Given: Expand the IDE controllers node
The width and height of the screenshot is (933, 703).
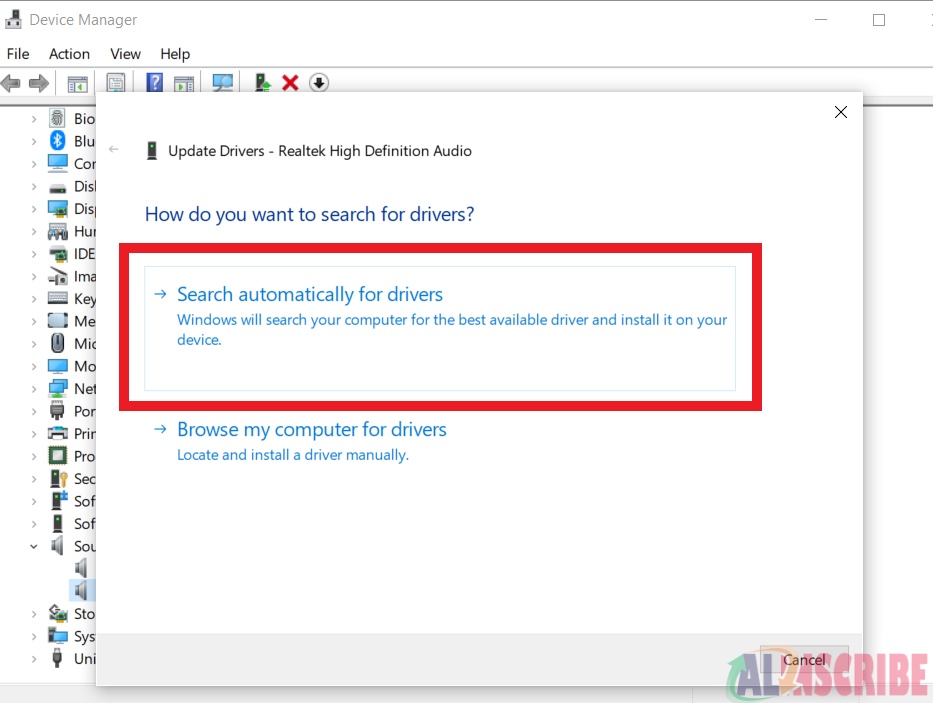Looking at the screenshot, I should pos(34,254).
